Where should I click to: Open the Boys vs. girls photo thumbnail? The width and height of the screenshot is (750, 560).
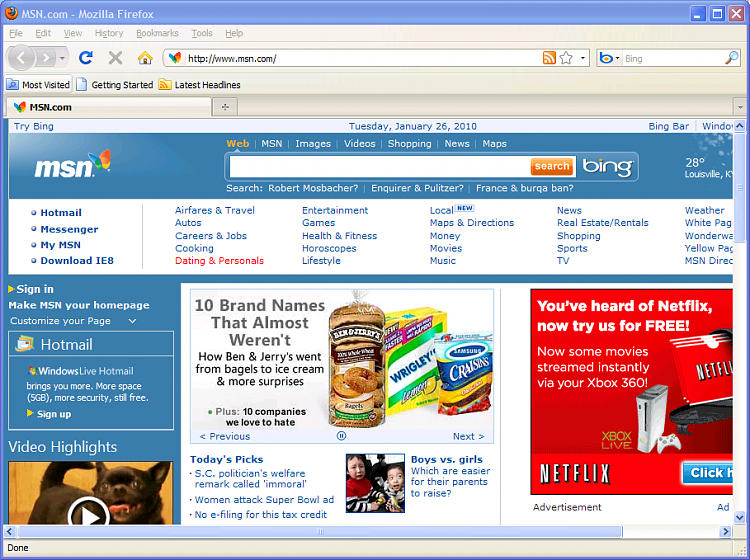pyautogui.click(x=375, y=483)
